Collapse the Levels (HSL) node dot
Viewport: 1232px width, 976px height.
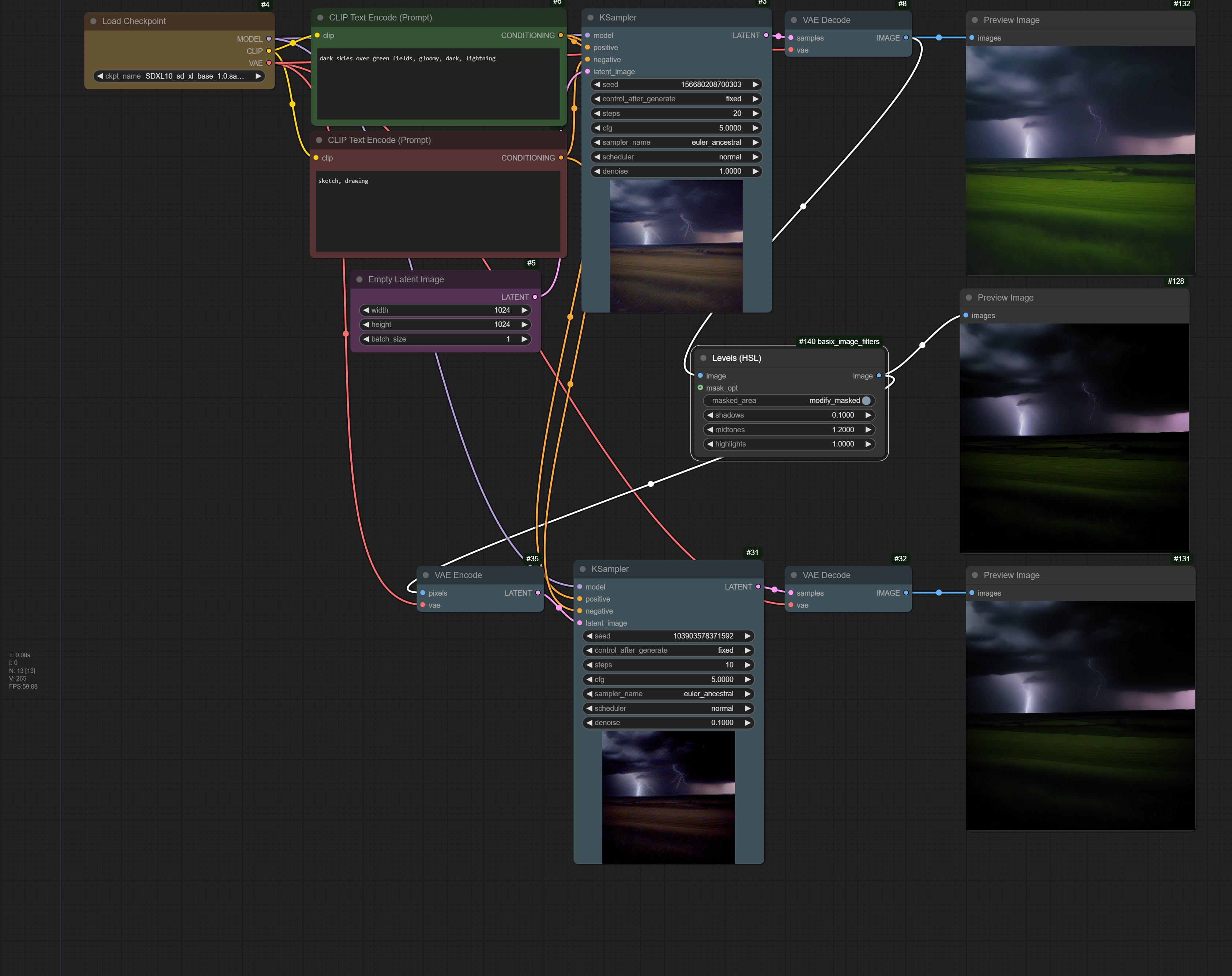pyautogui.click(x=704, y=358)
